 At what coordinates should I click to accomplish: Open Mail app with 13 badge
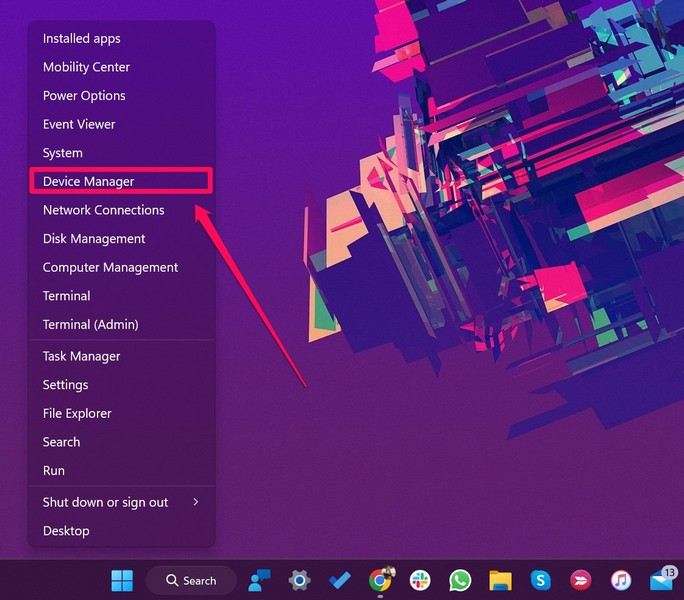[661, 580]
